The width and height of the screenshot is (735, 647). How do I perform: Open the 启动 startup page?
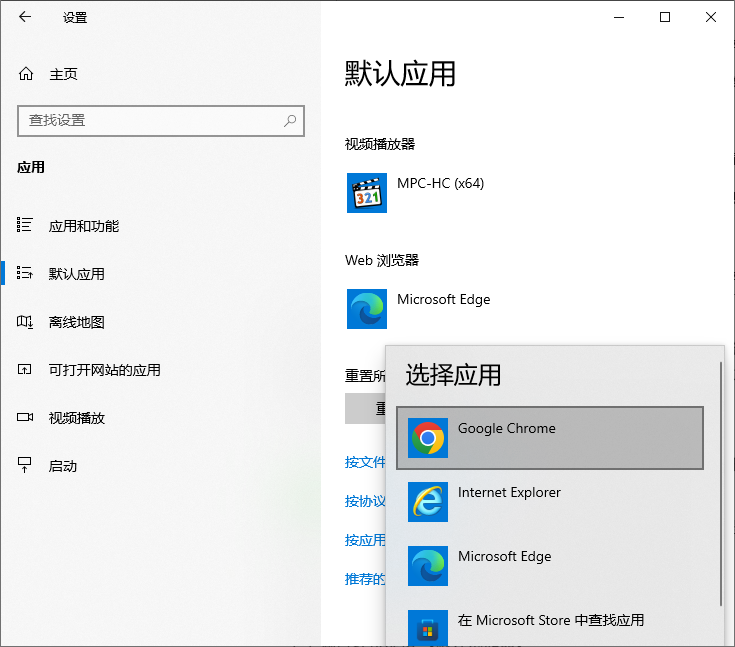[x=62, y=466]
